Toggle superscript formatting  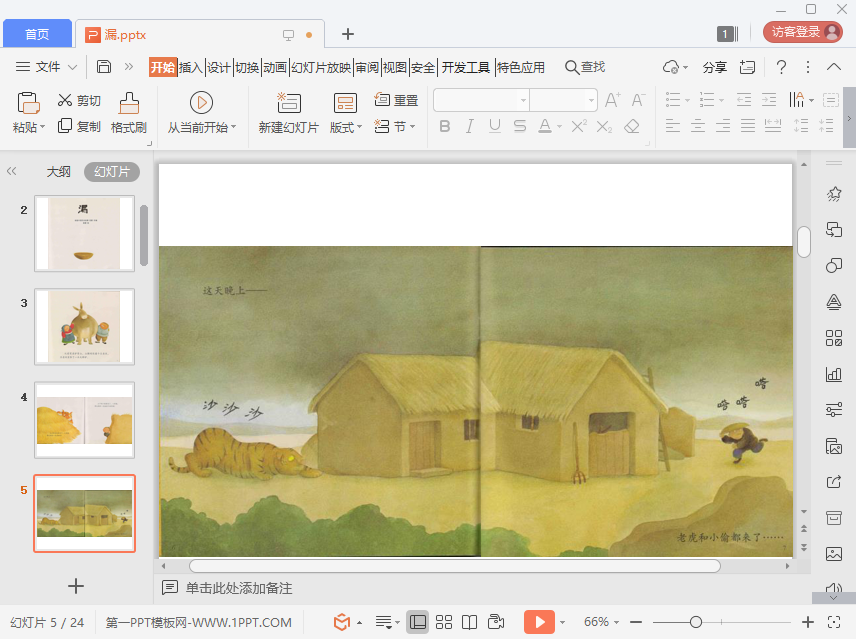pyautogui.click(x=579, y=127)
